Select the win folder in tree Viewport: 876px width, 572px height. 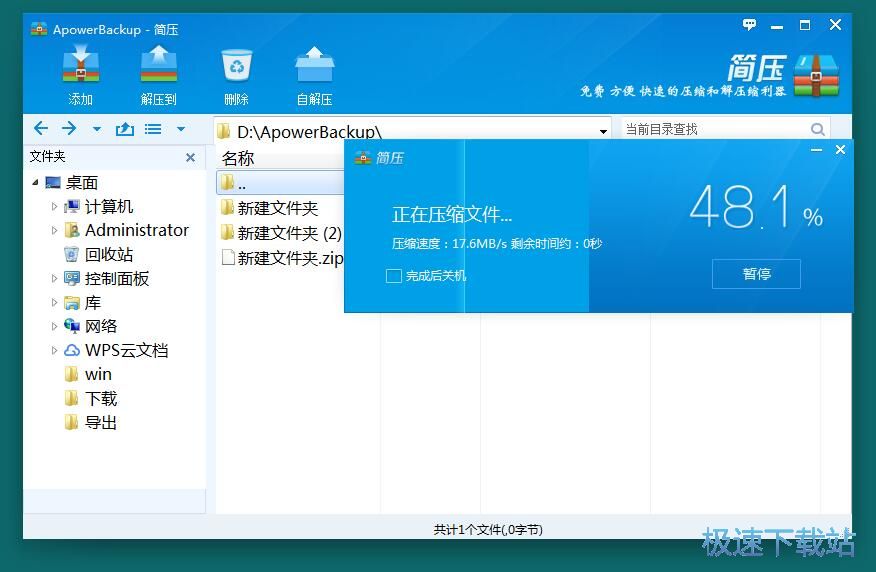(98, 374)
